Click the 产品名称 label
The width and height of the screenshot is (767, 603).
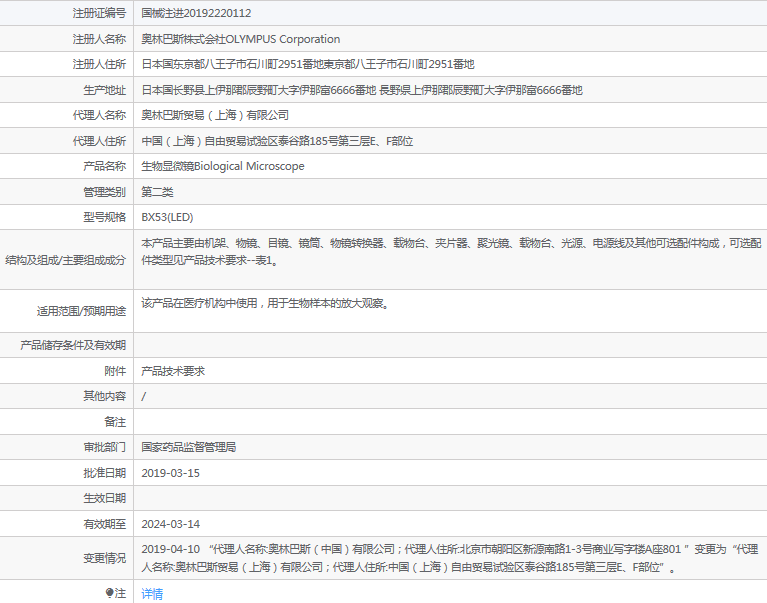click(x=105, y=166)
